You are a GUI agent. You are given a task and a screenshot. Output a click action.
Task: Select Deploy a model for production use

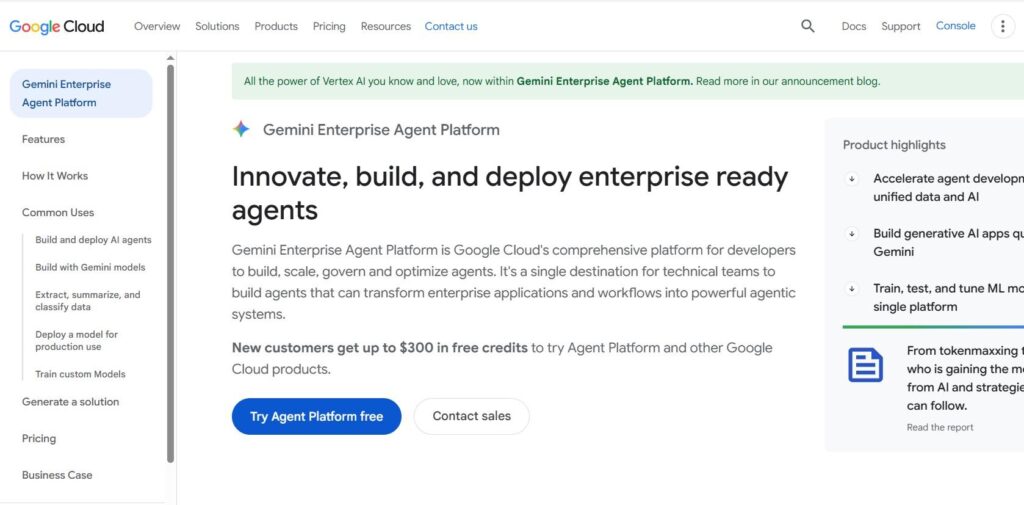coord(76,340)
